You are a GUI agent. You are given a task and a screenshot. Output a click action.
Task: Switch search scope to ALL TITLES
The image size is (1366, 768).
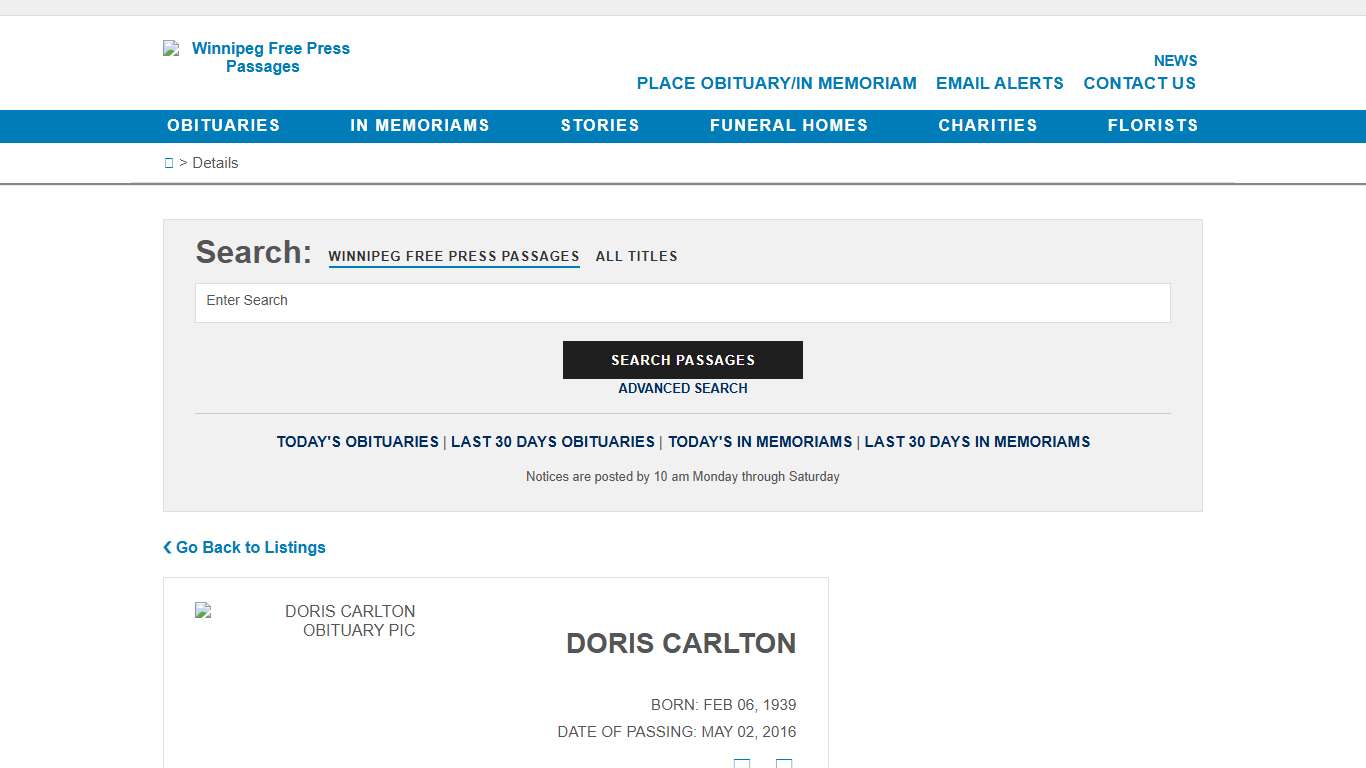636,256
